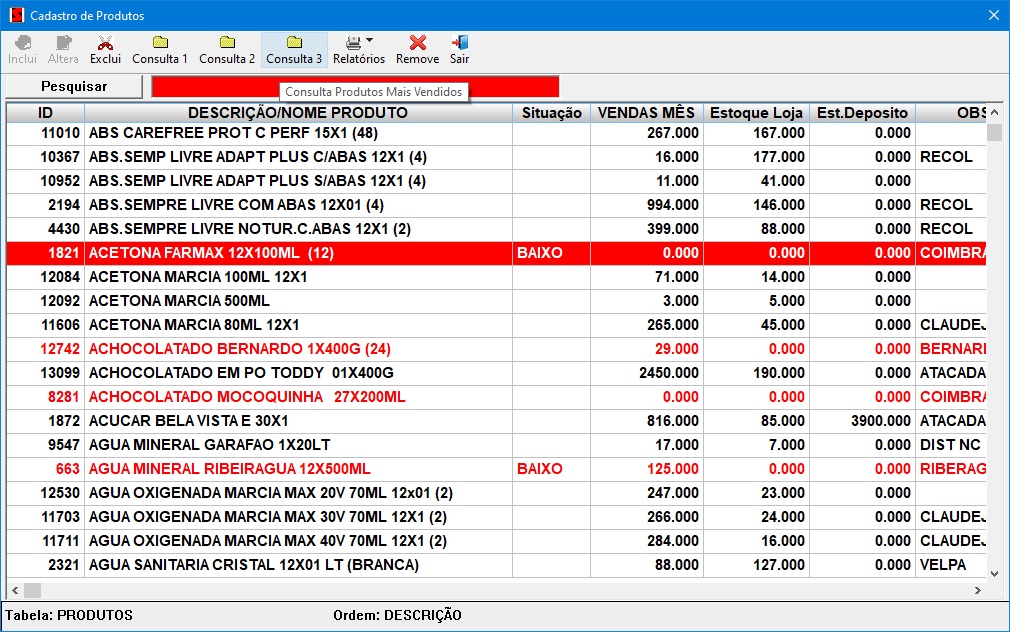This screenshot has width=1010, height=632.
Task: Click the Altera toolbar icon
Action: pyautogui.click(x=63, y=43)
